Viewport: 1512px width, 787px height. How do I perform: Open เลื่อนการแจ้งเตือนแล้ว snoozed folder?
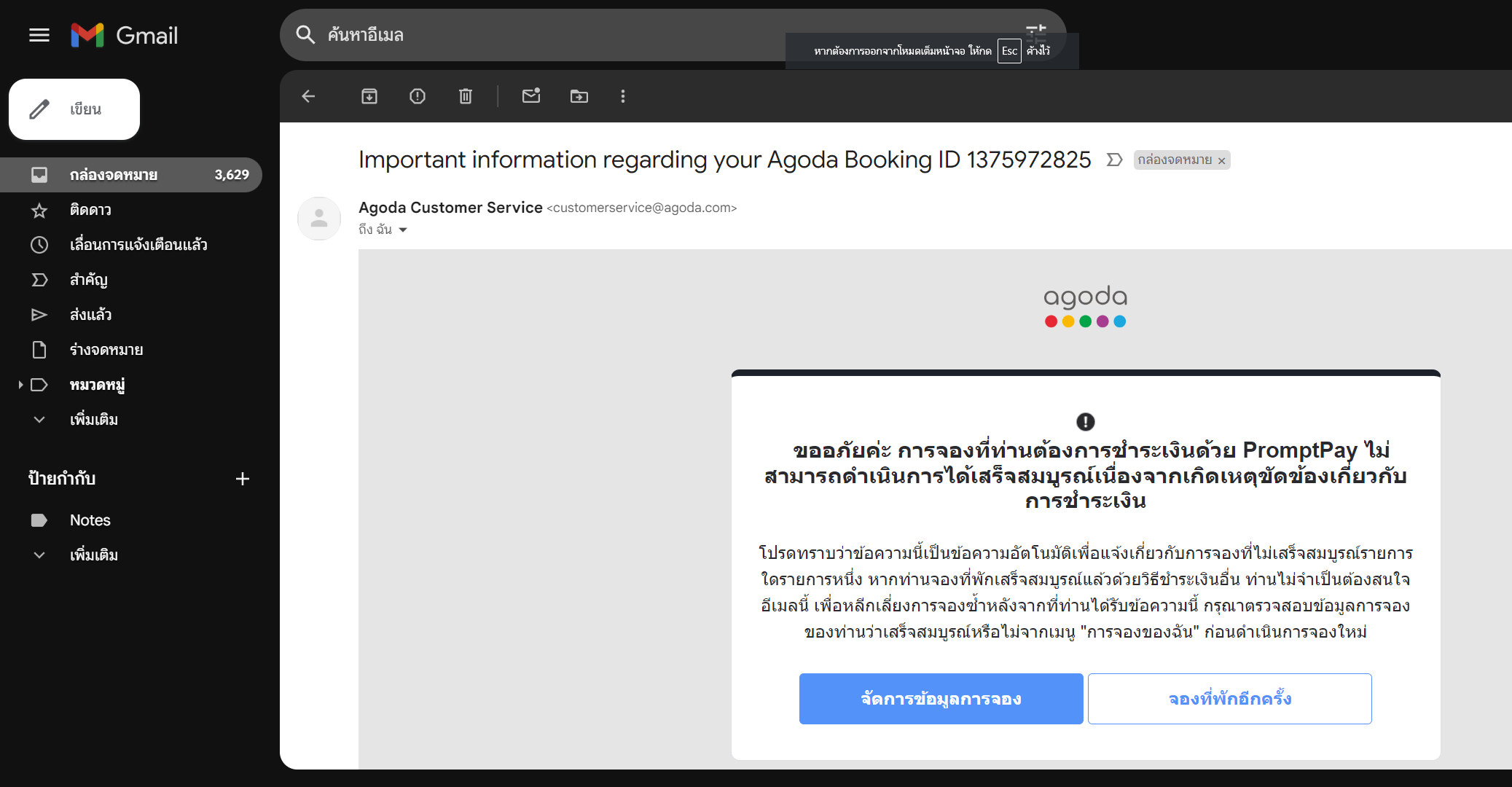(x=131, y=245)
